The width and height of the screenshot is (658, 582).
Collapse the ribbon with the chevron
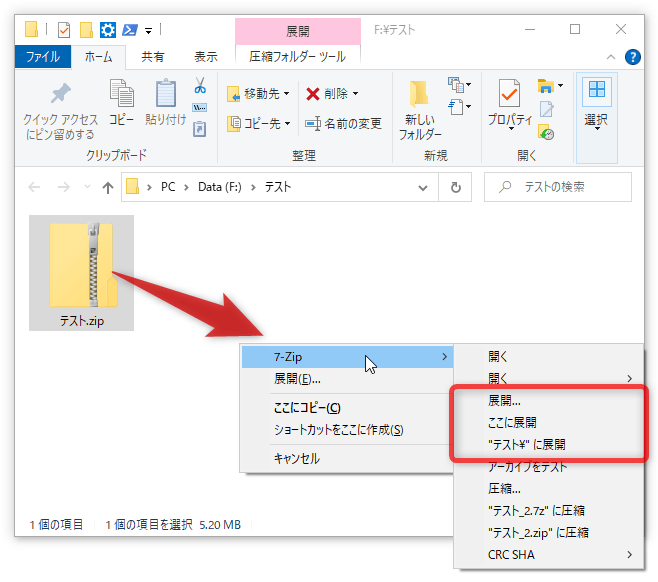pos(611,57)
